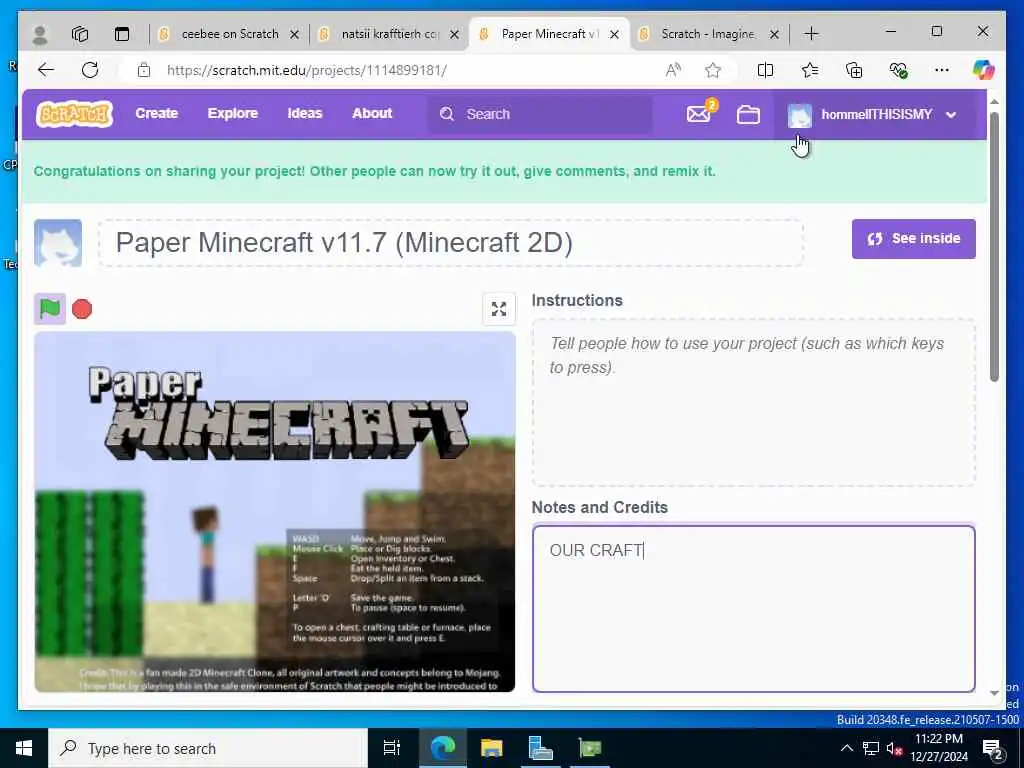Close the Scratch - Imagine tab
Image resolution: width=1024 pixels, height=768 pixels.
coord(774,35)
